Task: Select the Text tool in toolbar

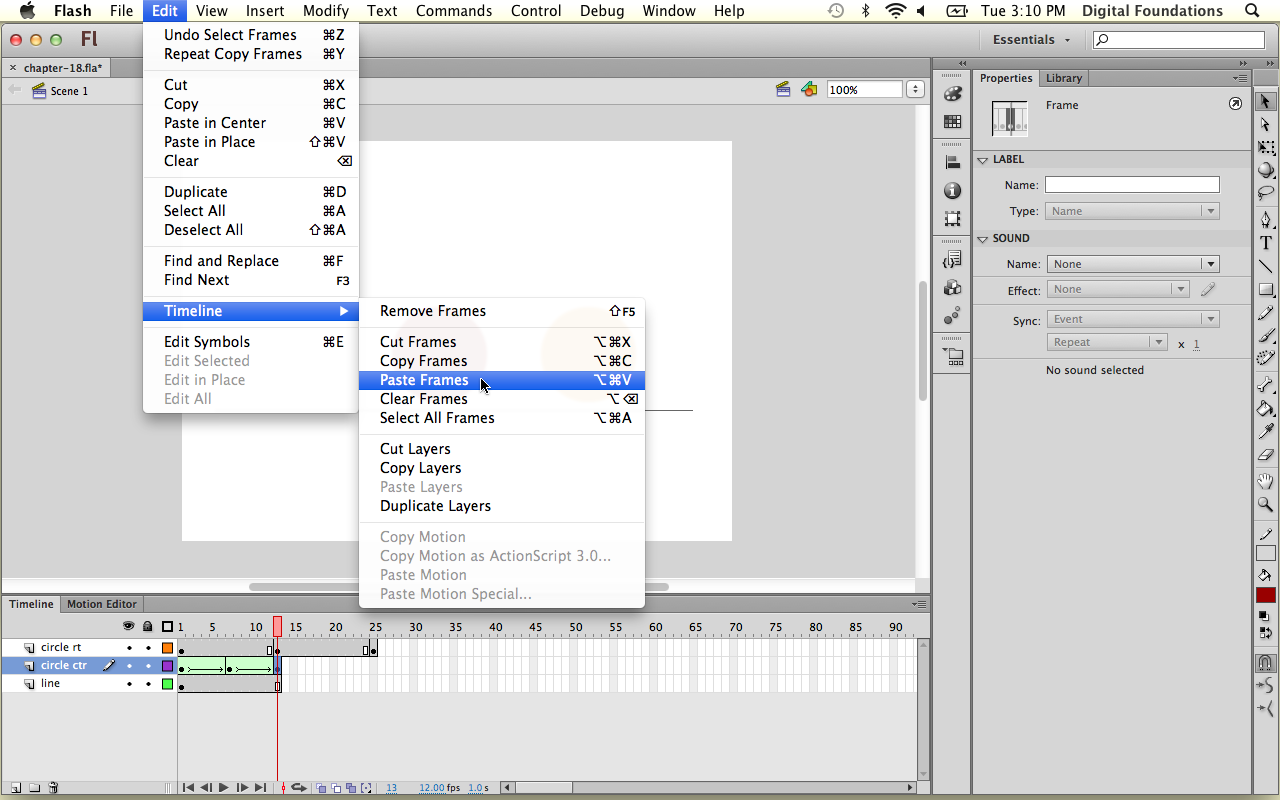Action: point(1266,243)
